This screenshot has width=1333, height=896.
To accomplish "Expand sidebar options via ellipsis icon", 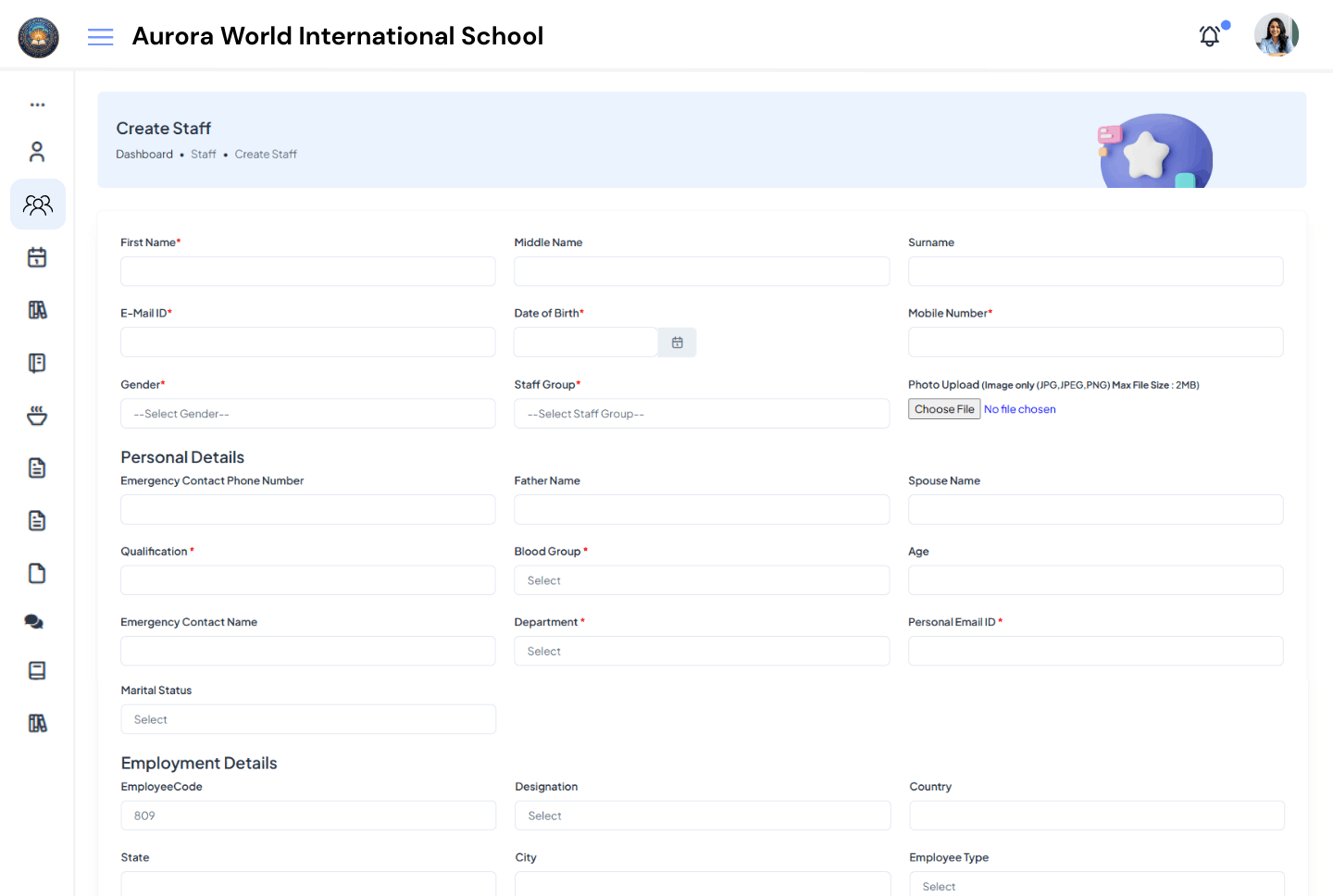I will pos(37,104).
